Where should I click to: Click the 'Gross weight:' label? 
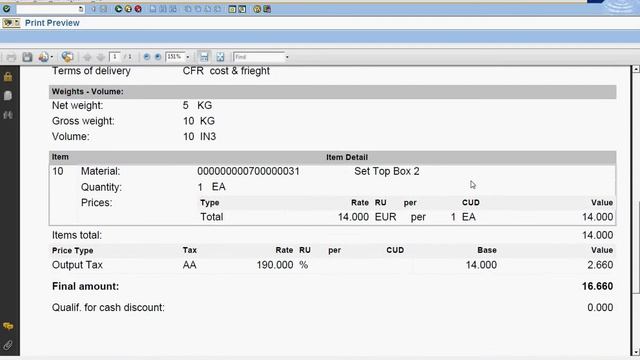(x=83, y=121)
